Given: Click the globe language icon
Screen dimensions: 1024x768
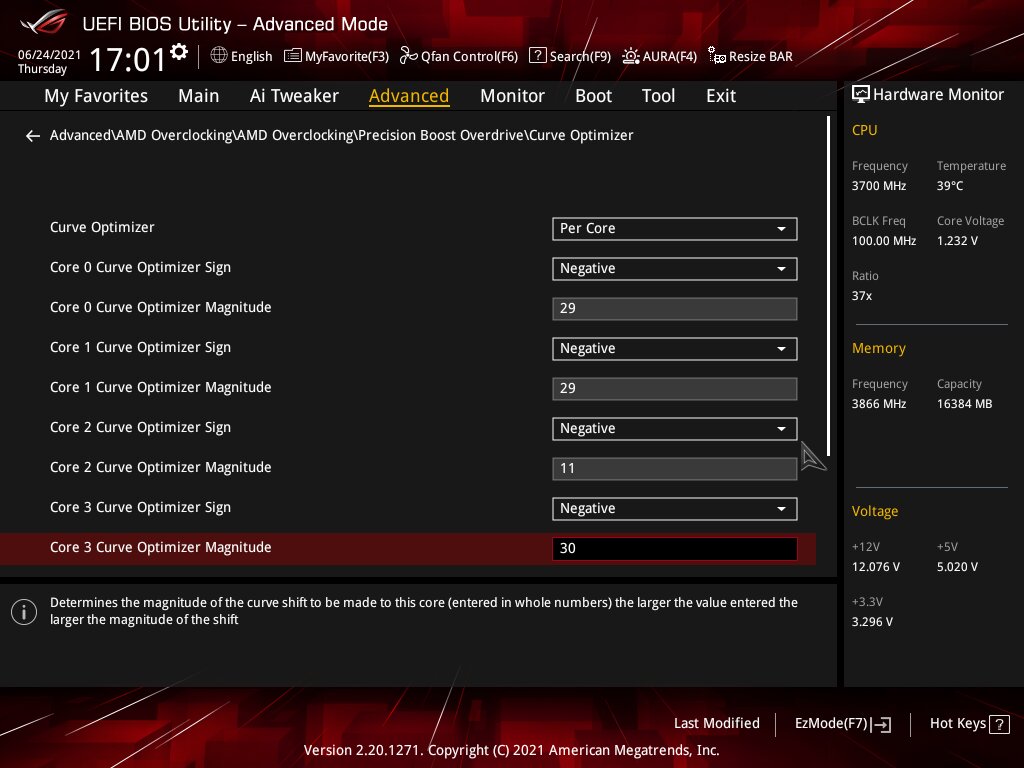Looking at the screenshot, I should point(219,56).
